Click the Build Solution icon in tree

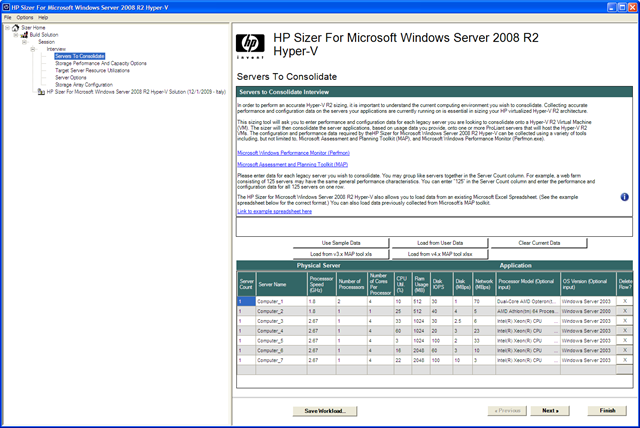click(x=25, y=34)
